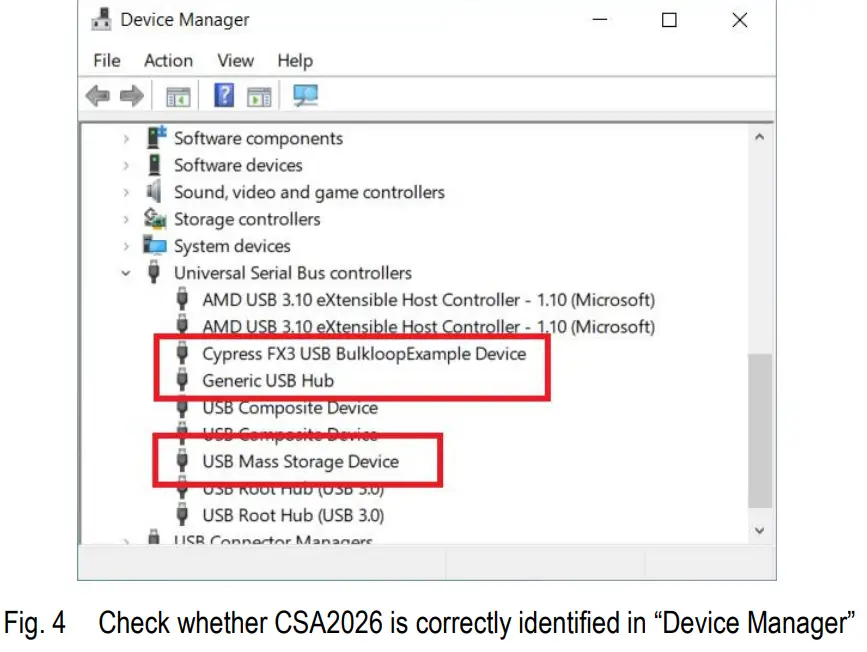The image size is (867, 652).
Task: Select first AMD USB 3.10 eXtensible Host Controller
Action: coord(429,300)
